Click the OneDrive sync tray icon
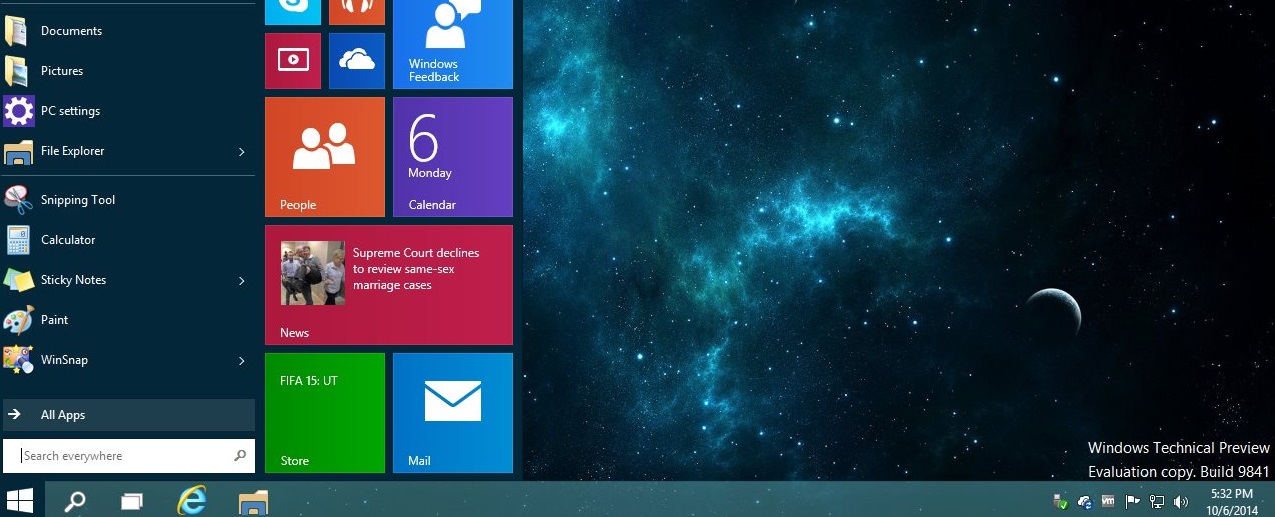This screenshot has height=517, width=1275. 1085,501
